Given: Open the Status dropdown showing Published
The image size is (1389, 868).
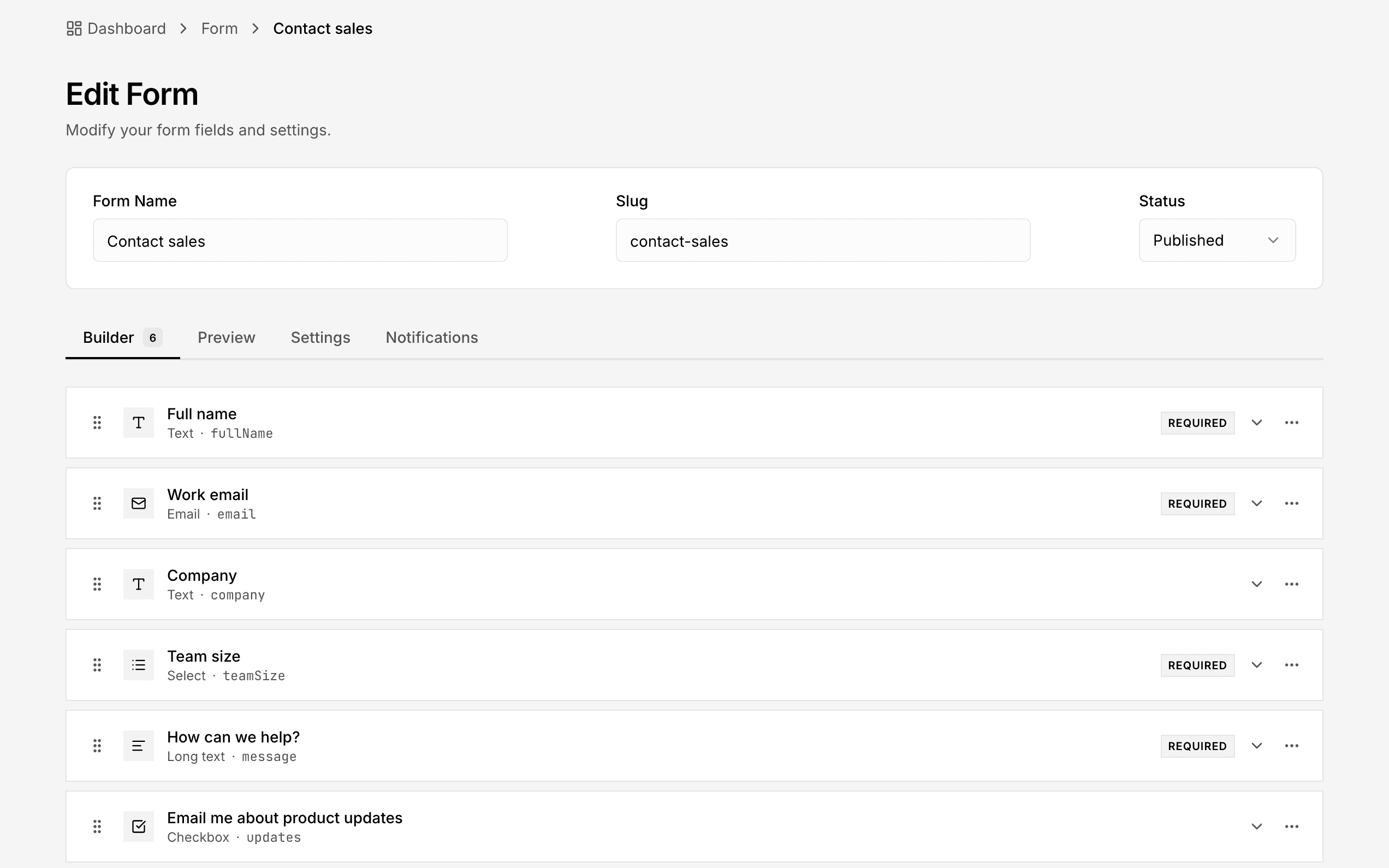Looking at the screenshot, I should [x=1217, y=240].
